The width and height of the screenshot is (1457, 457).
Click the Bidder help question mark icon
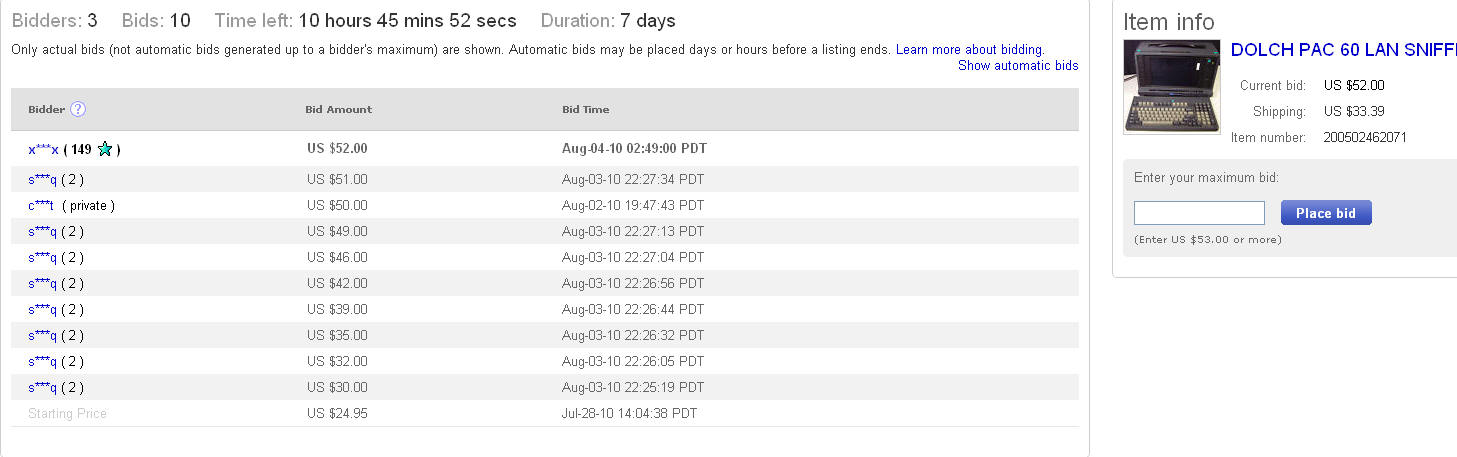pyautogui.click(x=78, y=109)
